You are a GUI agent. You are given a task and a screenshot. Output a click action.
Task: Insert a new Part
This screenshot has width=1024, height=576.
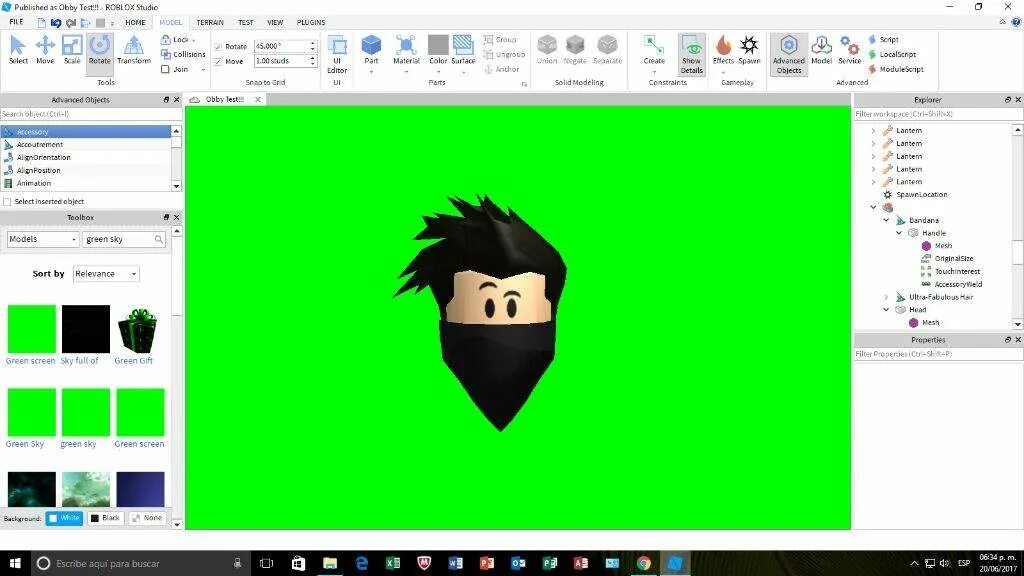click(371, 50)
